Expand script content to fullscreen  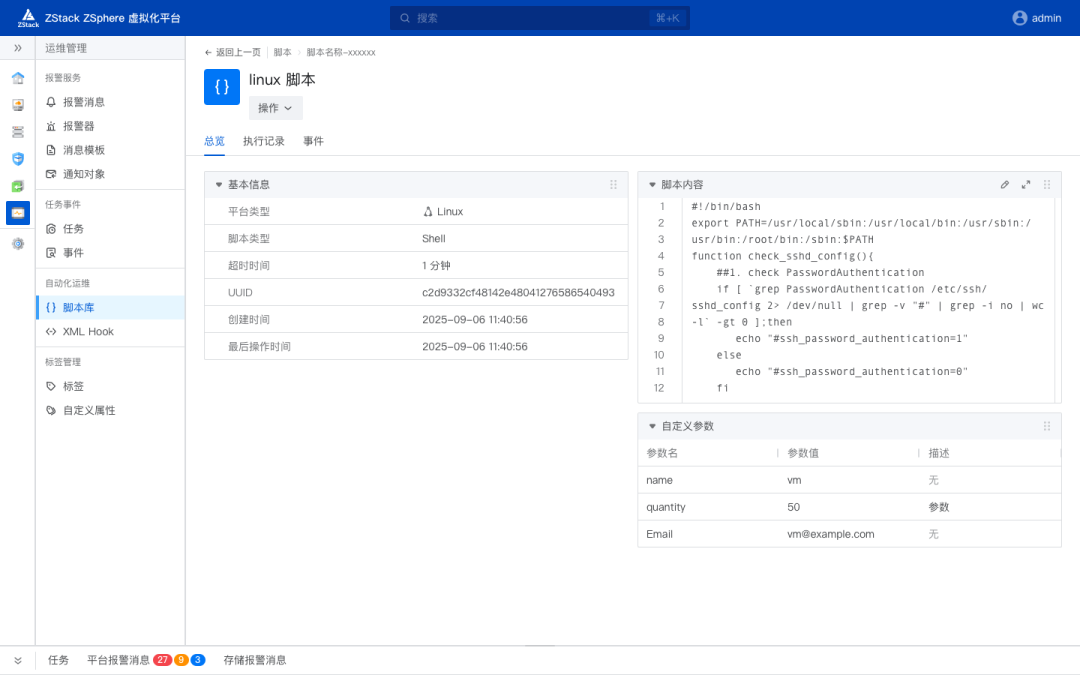pos(1026,185)
